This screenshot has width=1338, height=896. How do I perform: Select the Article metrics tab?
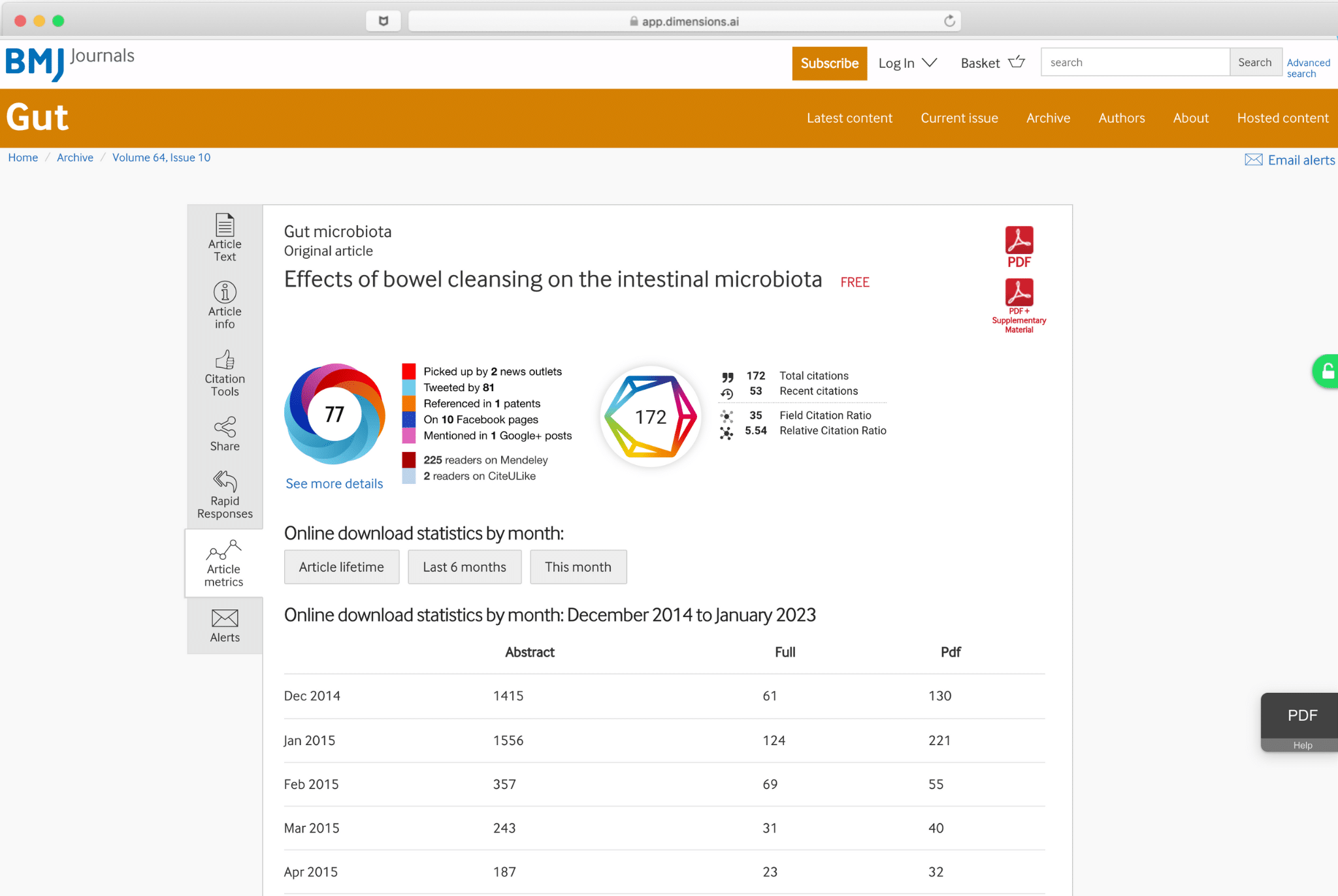(224, 563)
